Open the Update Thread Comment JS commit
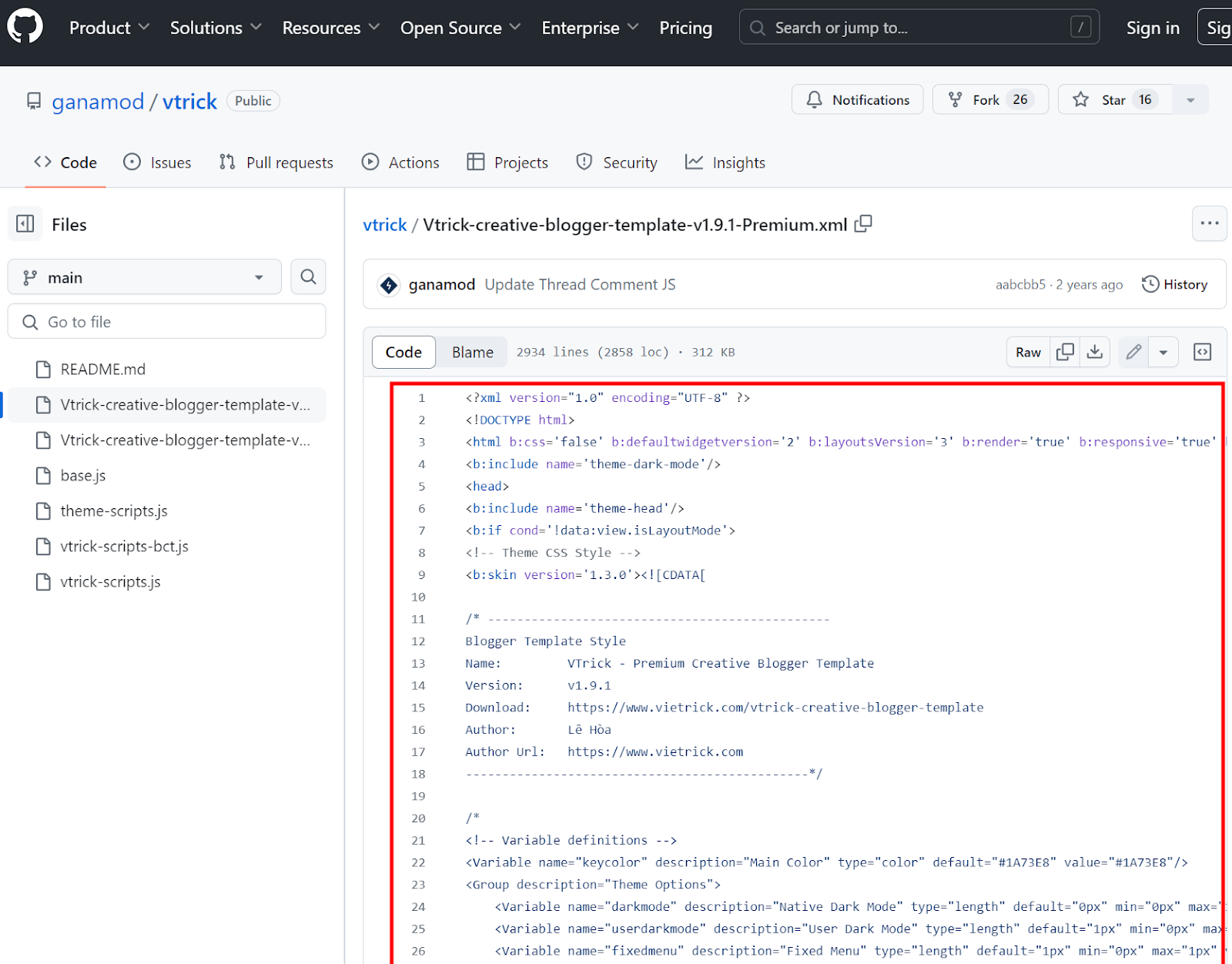 coord(580,285)
